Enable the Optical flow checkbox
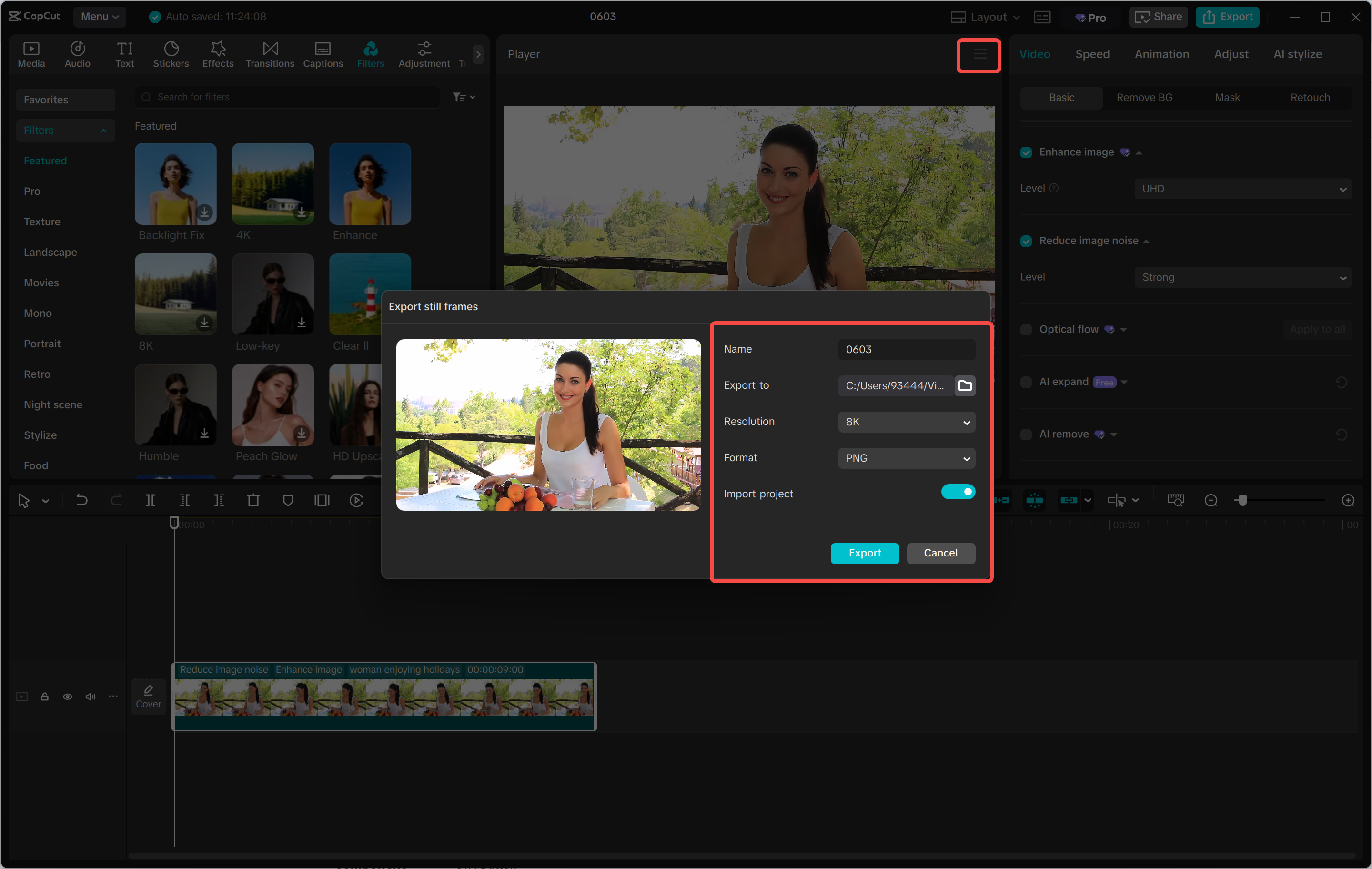This screenshot has height=869, width=1372. pos(1026,329)
